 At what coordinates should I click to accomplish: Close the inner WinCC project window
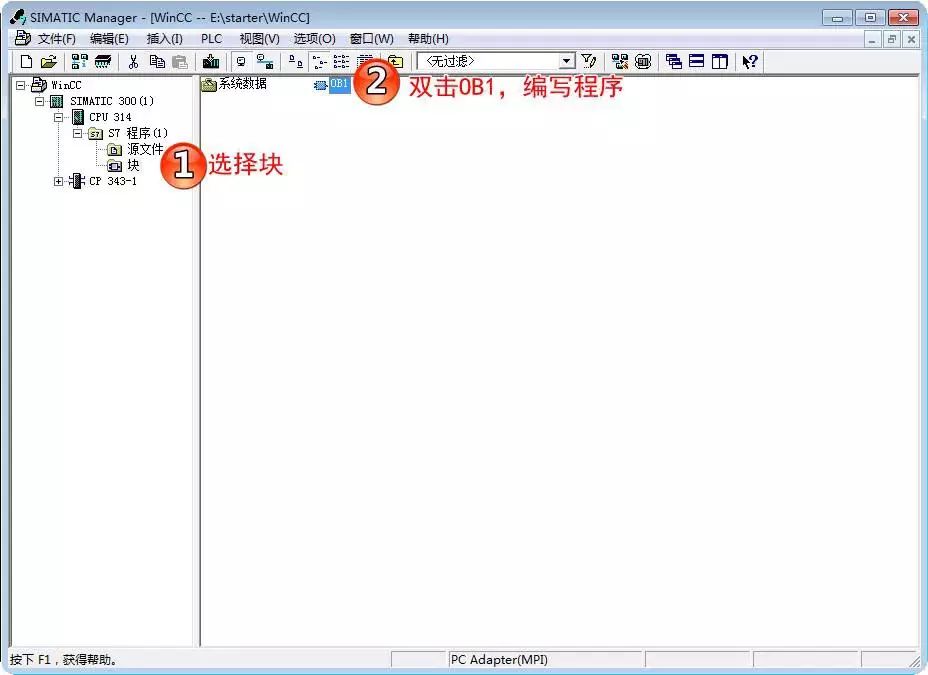tap(911, 40)
